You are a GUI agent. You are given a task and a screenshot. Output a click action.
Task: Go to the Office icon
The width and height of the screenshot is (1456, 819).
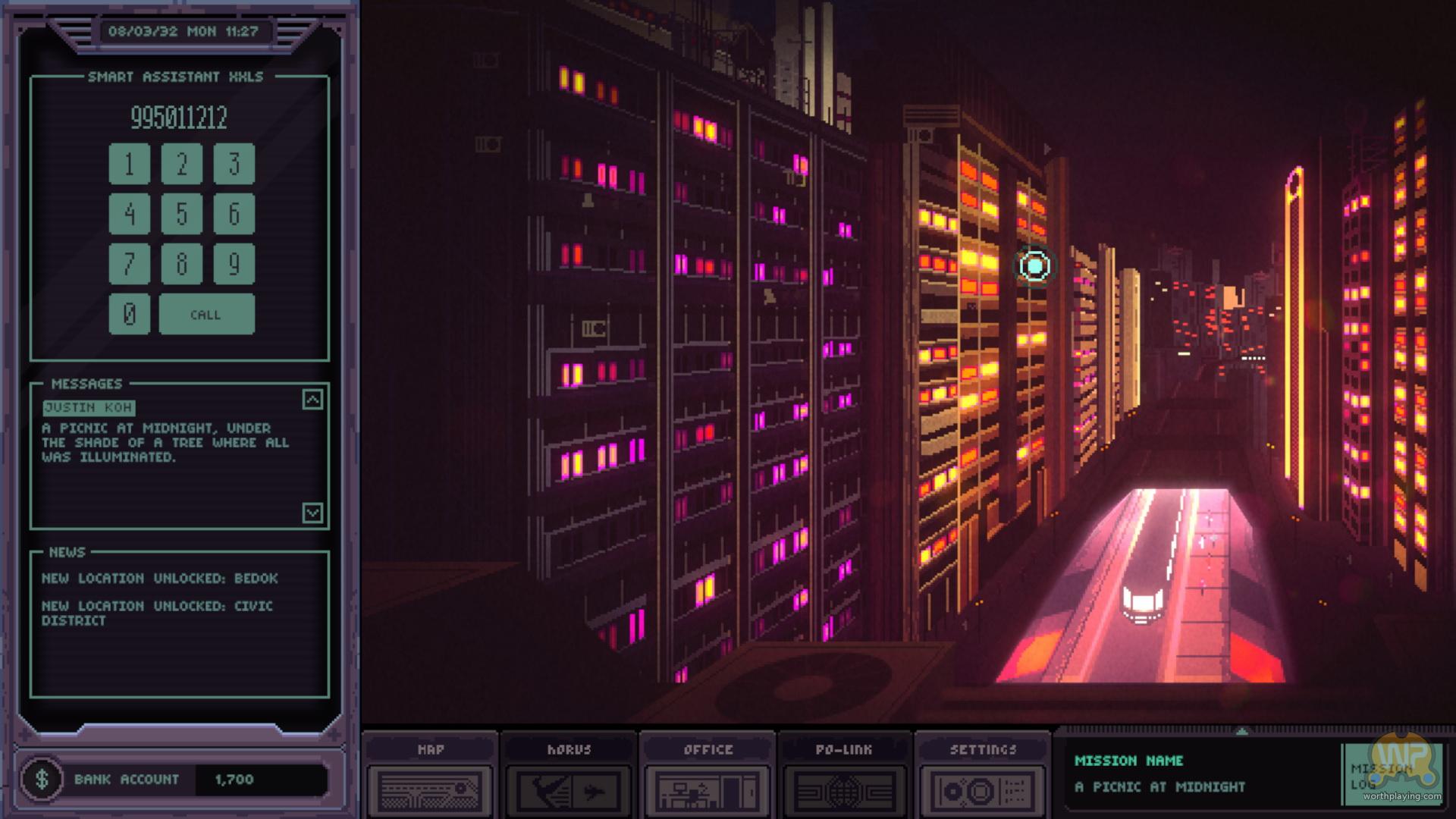[x=708, y=790]
